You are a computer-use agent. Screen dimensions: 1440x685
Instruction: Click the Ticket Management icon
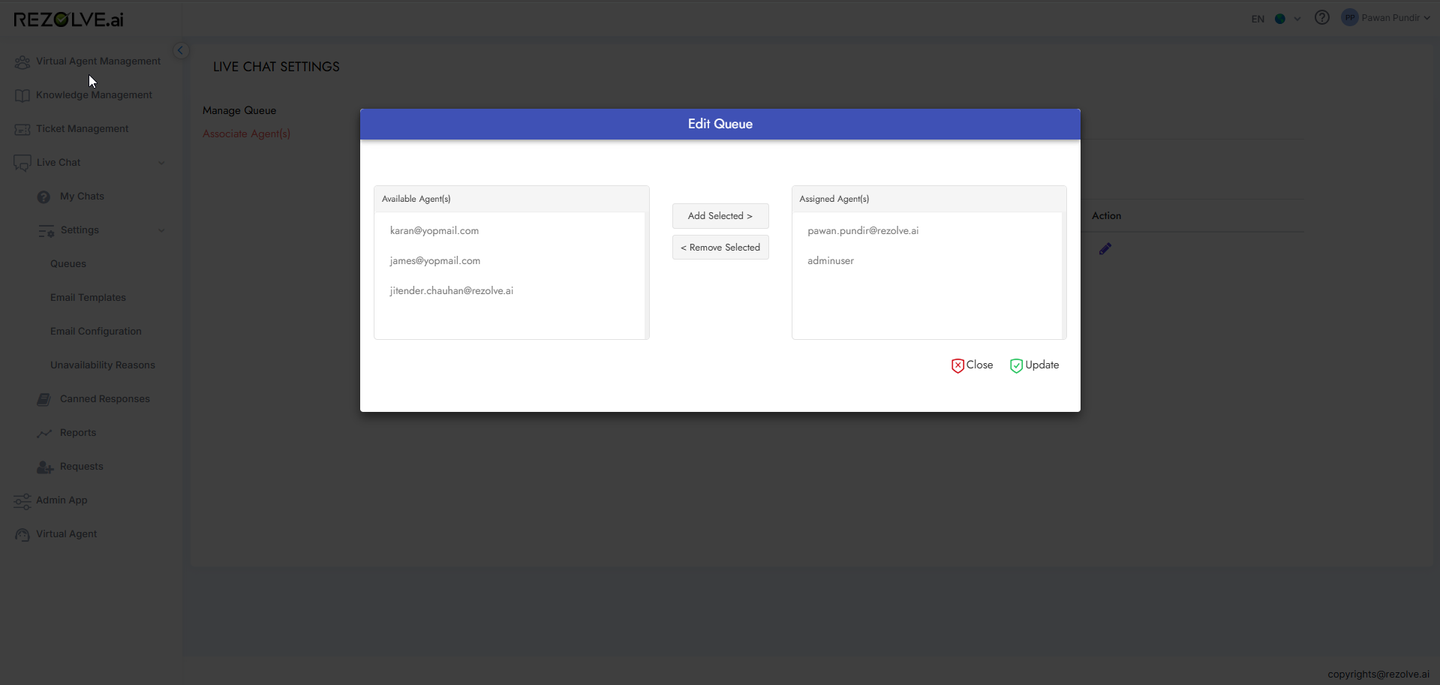(22, 129)
